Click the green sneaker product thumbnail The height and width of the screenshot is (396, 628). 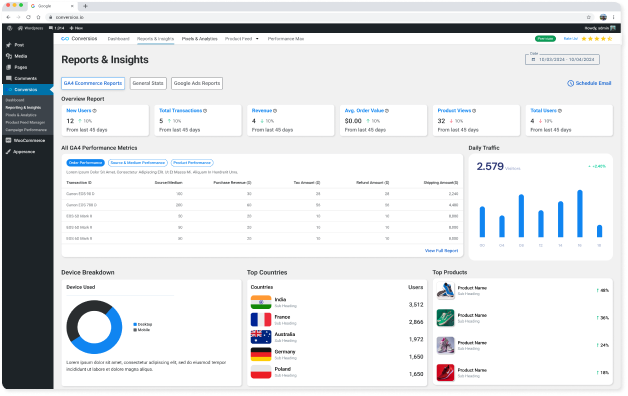click(445, 318)
